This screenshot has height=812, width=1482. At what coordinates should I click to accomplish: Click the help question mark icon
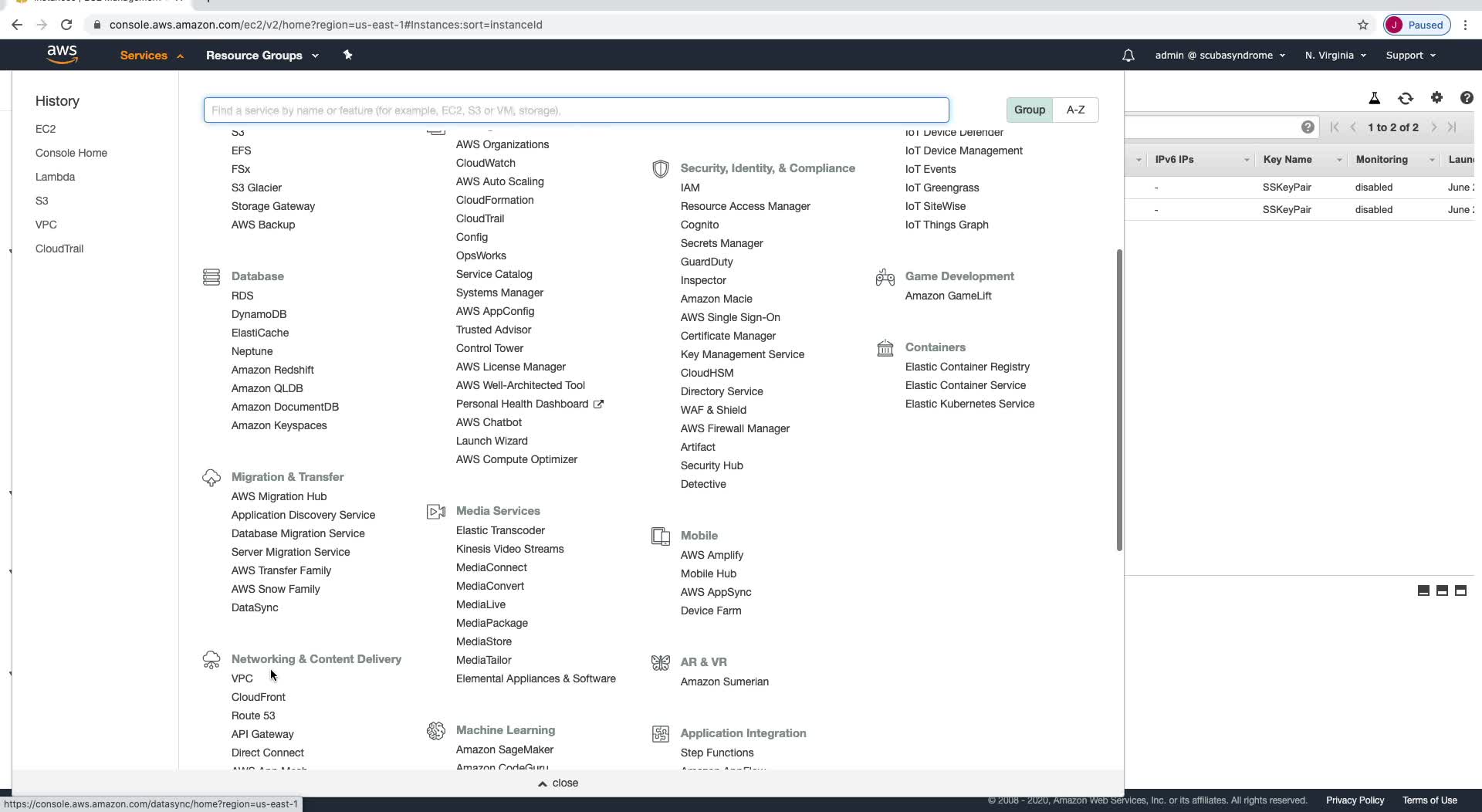[1466, 98]
